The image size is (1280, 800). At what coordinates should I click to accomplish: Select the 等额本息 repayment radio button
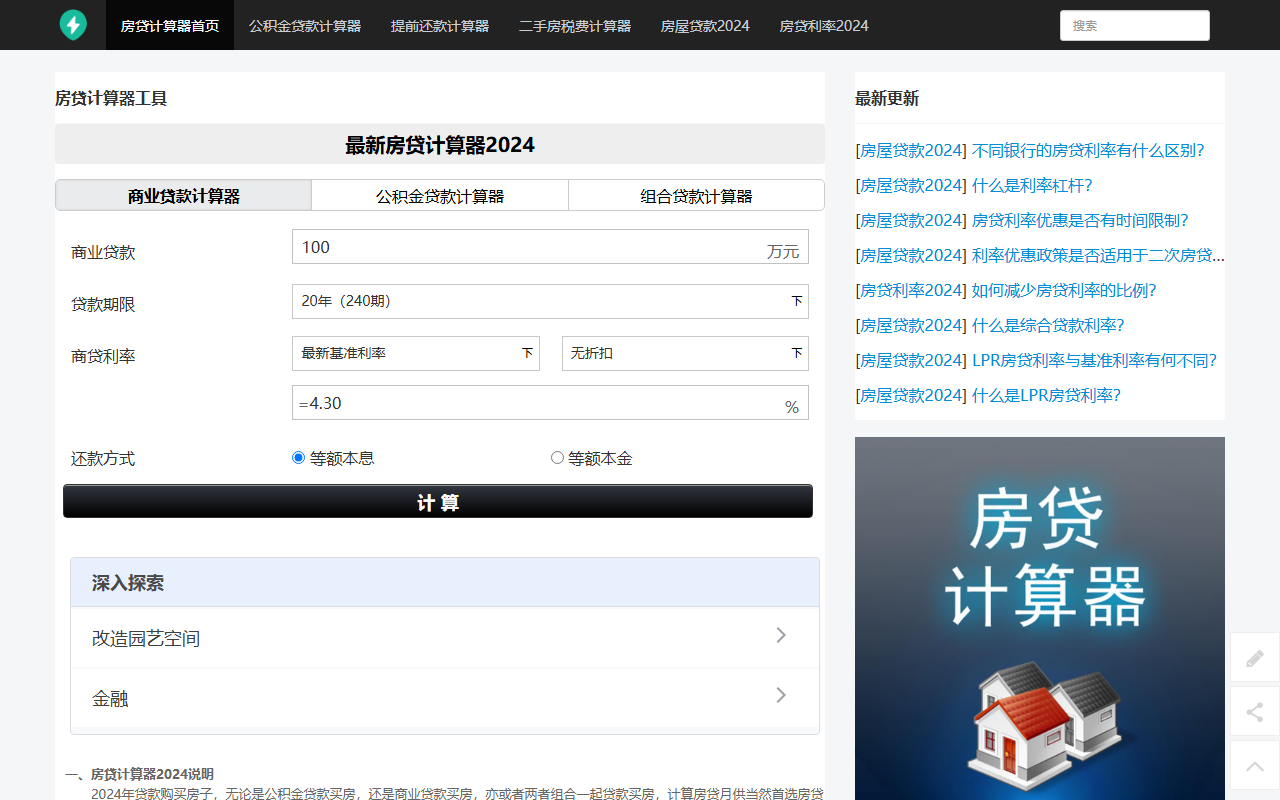[x=298, y=458]
